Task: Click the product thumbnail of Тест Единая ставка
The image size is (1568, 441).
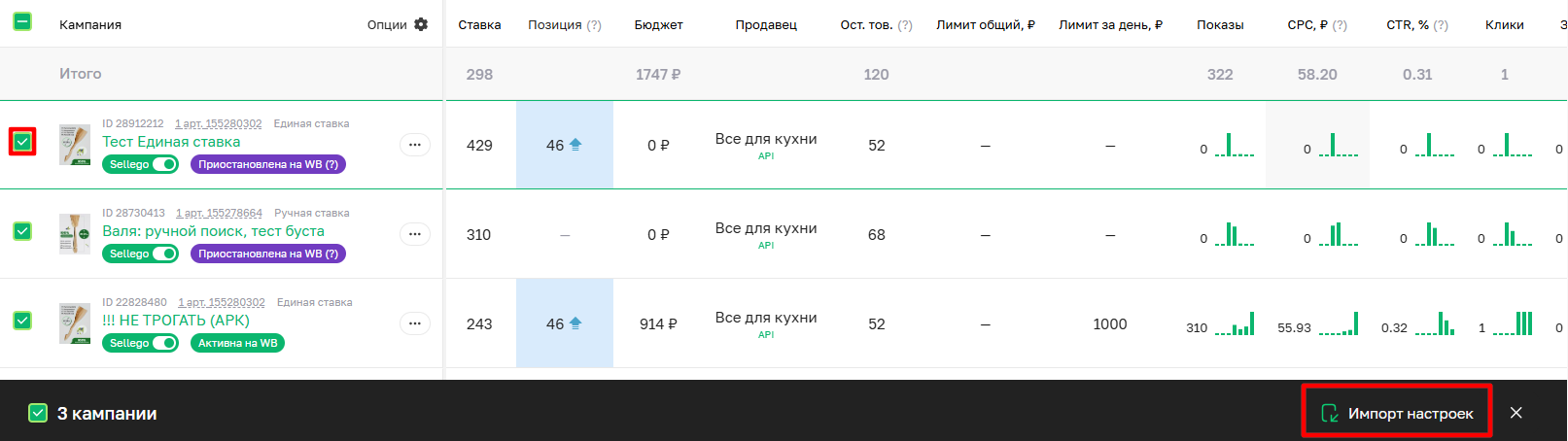Action: click(x=75, y=145)
